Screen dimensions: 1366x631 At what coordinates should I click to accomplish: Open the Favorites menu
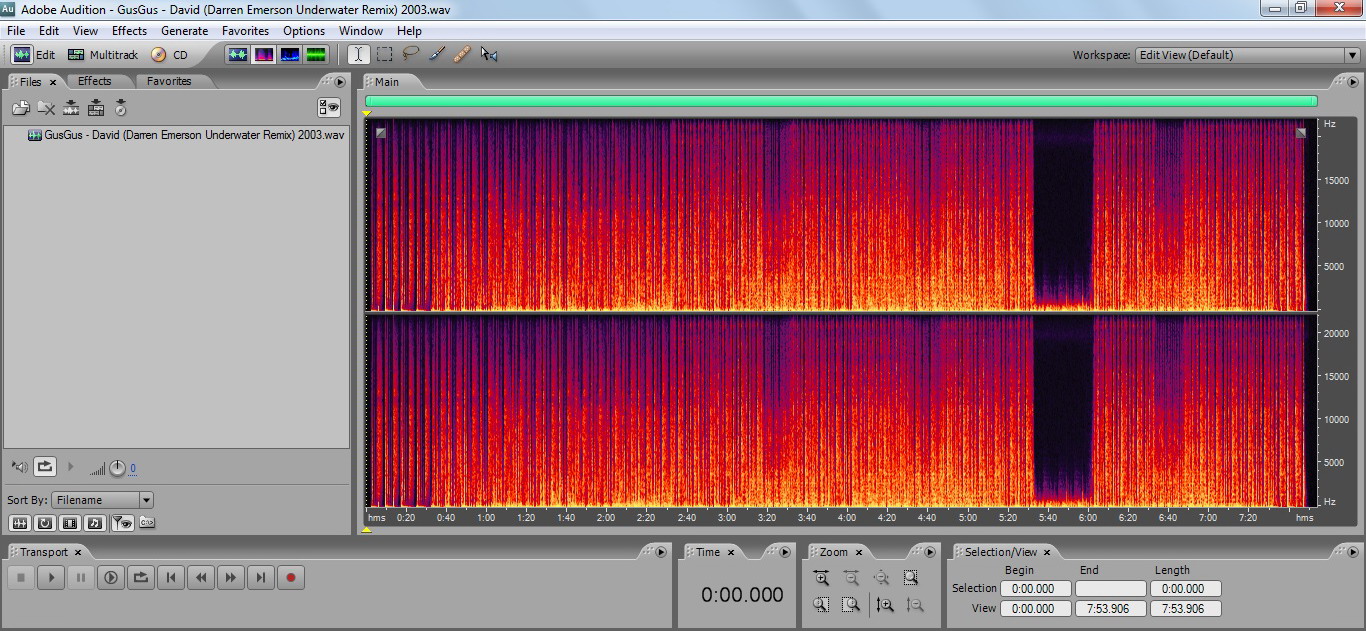click(245, 31)
